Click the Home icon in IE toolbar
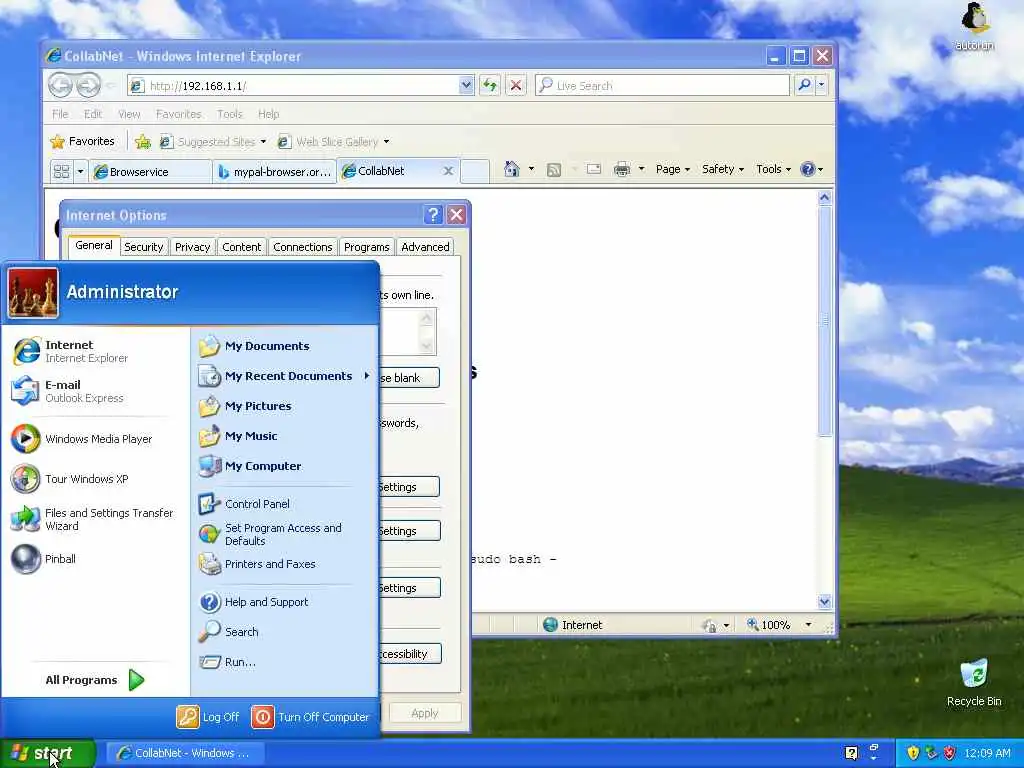 click(511, 170)
